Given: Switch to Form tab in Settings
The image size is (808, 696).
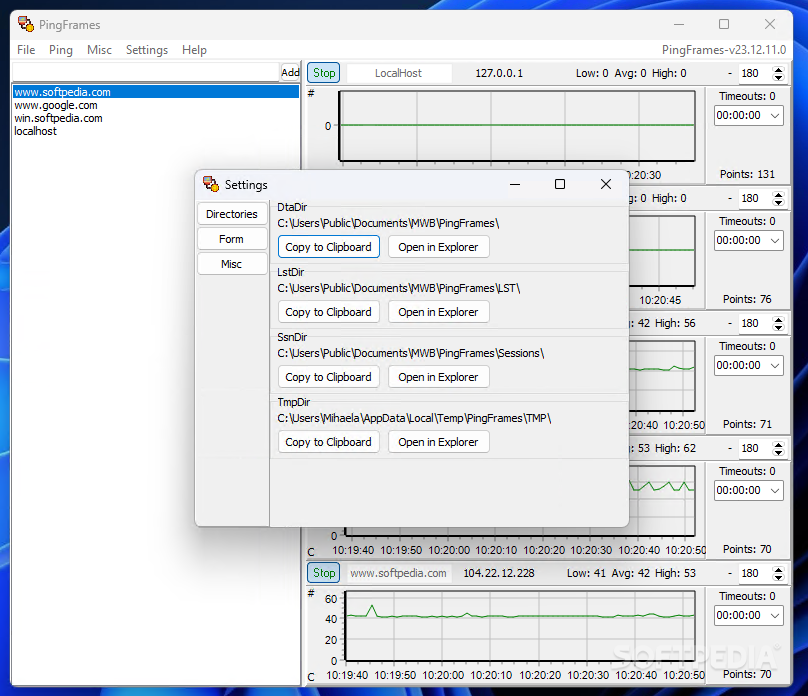Looking at the screenshot, I should (231, 239).
